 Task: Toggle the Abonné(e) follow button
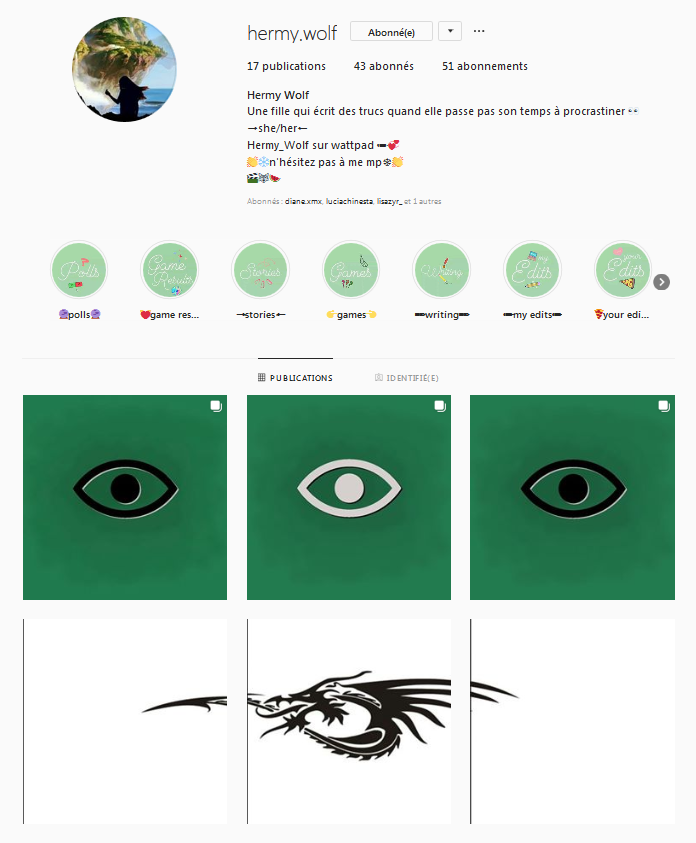[x=391, y=32]
